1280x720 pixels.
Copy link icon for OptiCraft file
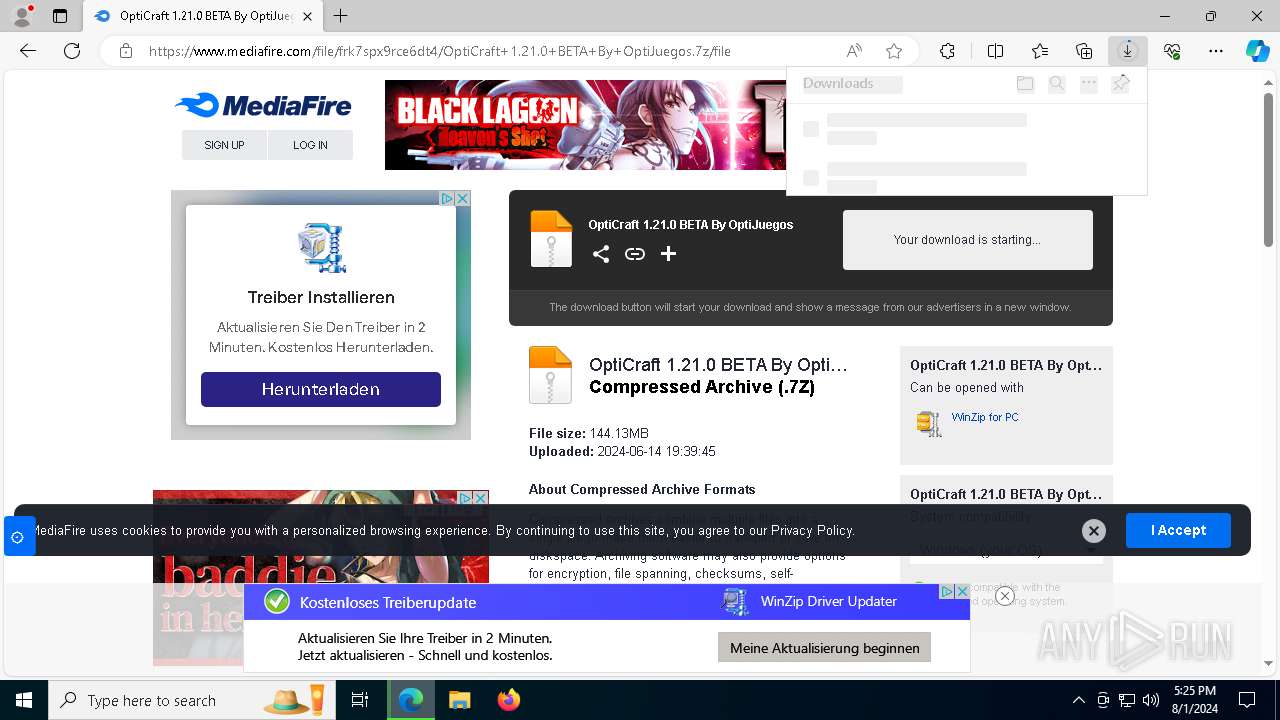tap(635, 254)
